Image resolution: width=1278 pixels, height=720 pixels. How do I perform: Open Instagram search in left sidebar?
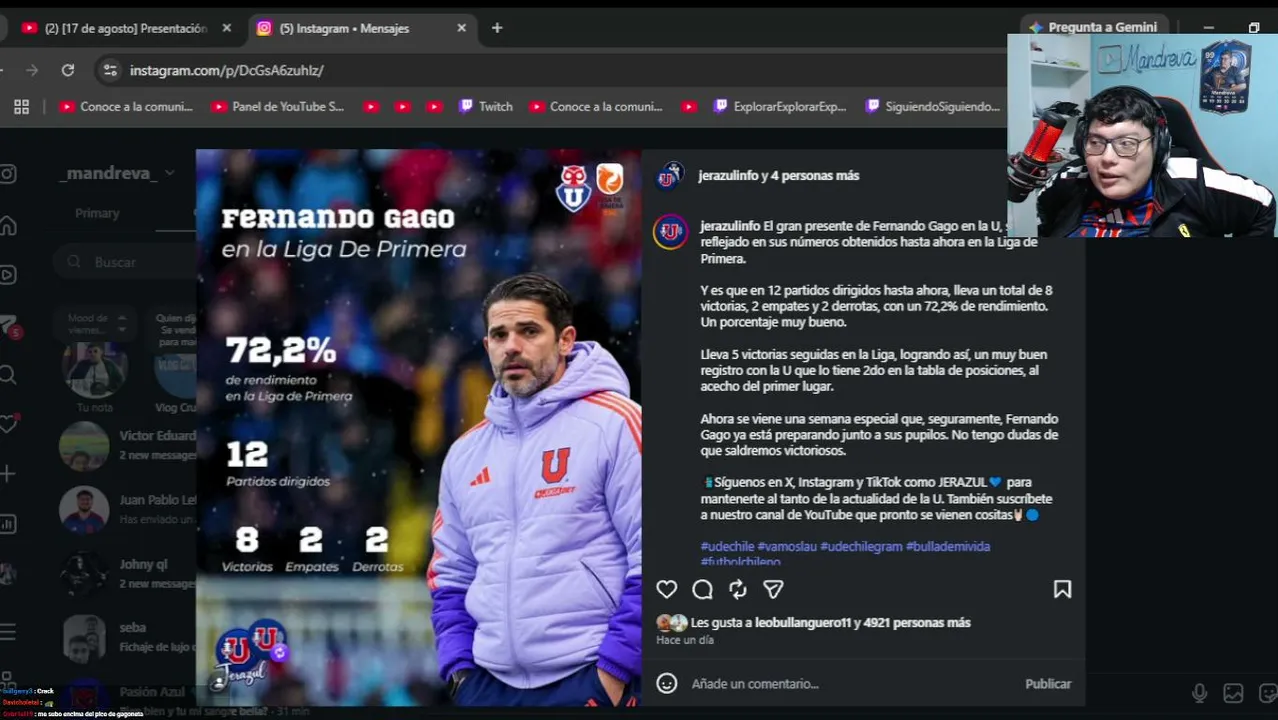[x=8, y=375]
